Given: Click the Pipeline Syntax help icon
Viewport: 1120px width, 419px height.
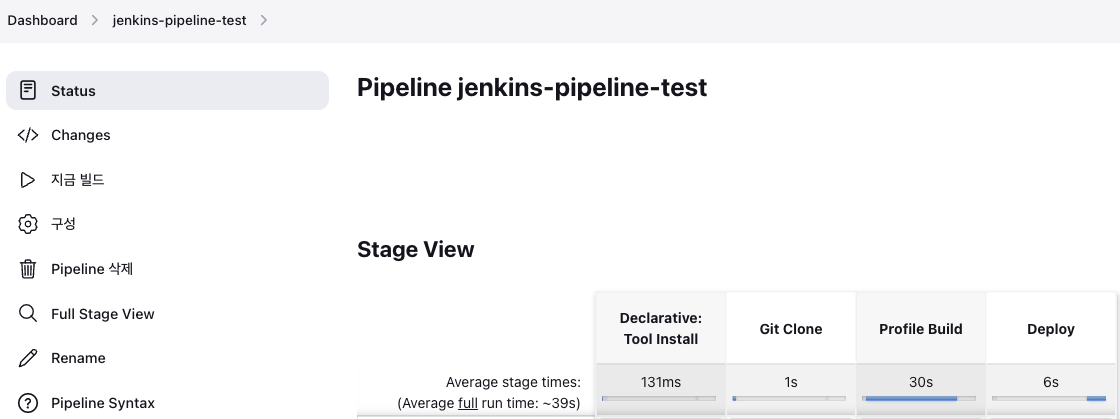Looking at the screenshot, I should (x=29, y=403).
